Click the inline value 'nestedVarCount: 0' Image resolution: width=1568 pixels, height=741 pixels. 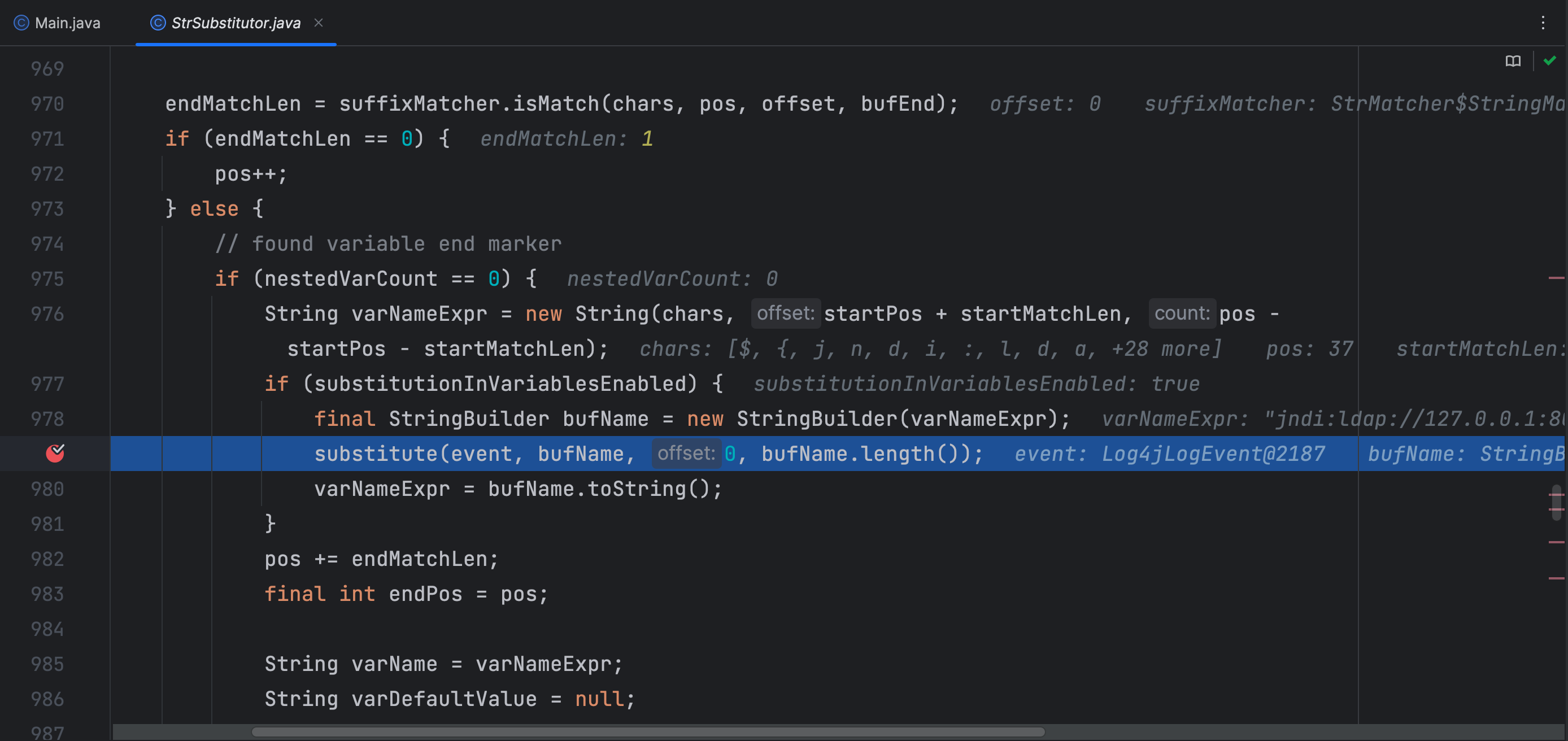(x=672, y=278)
